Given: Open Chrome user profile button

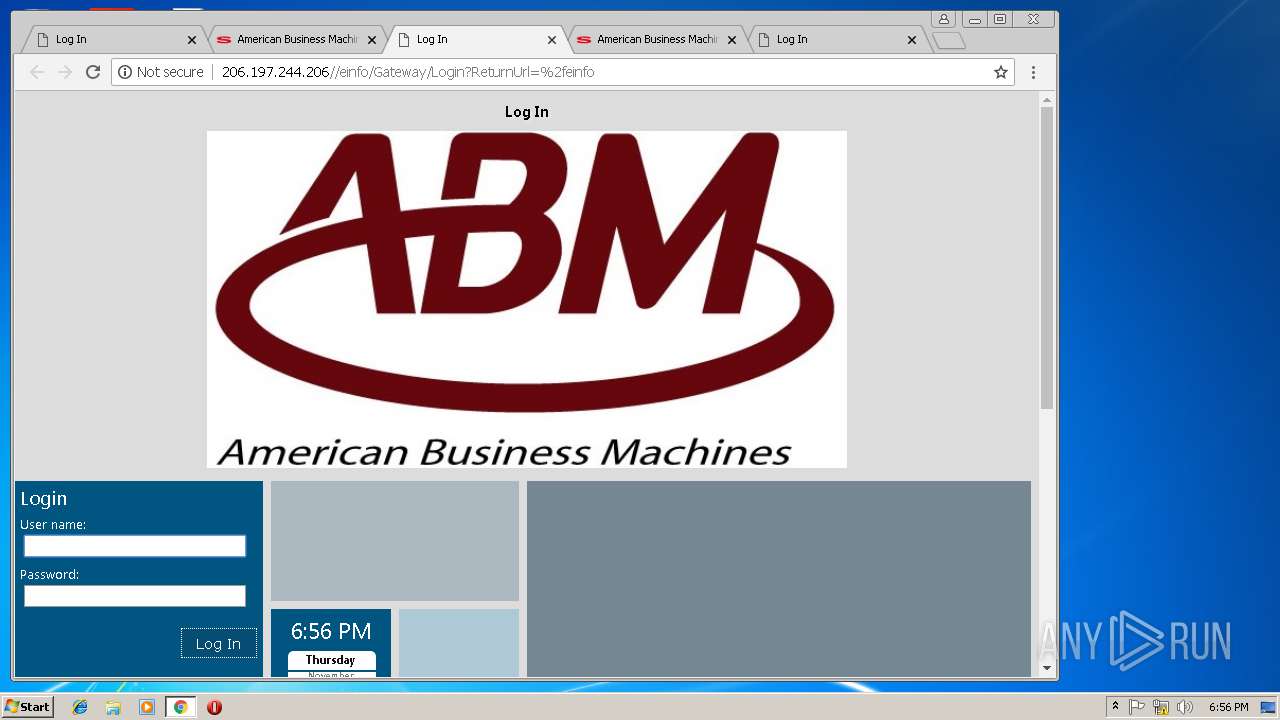Looking at the screenshot, I should [x=943, y=19].
